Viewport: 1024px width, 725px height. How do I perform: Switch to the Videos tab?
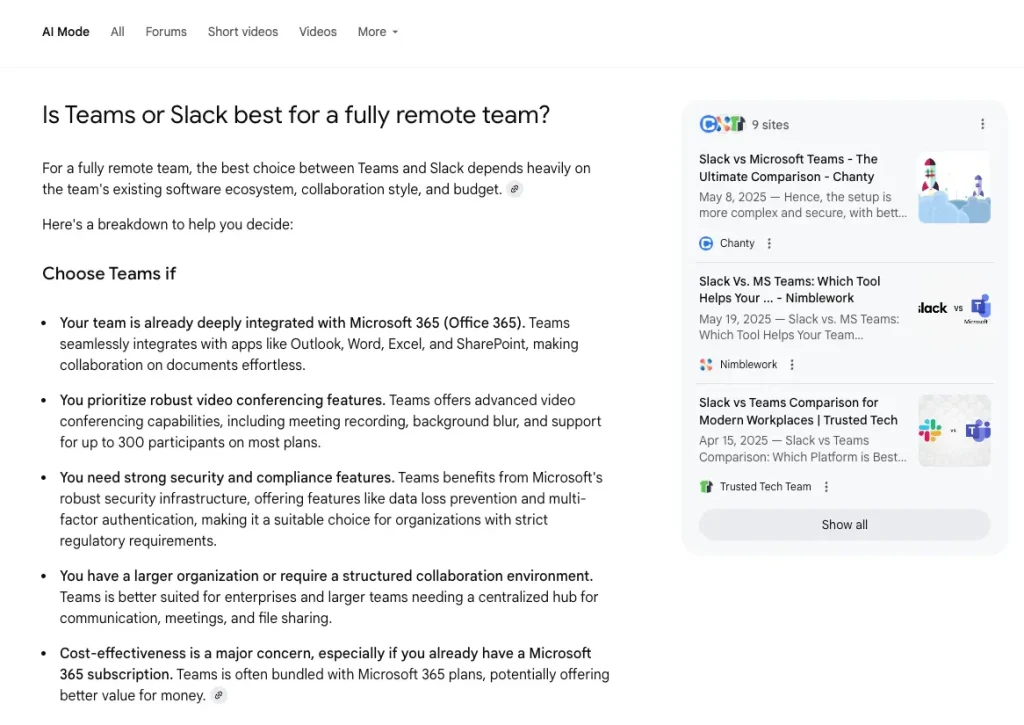[318, 31]
